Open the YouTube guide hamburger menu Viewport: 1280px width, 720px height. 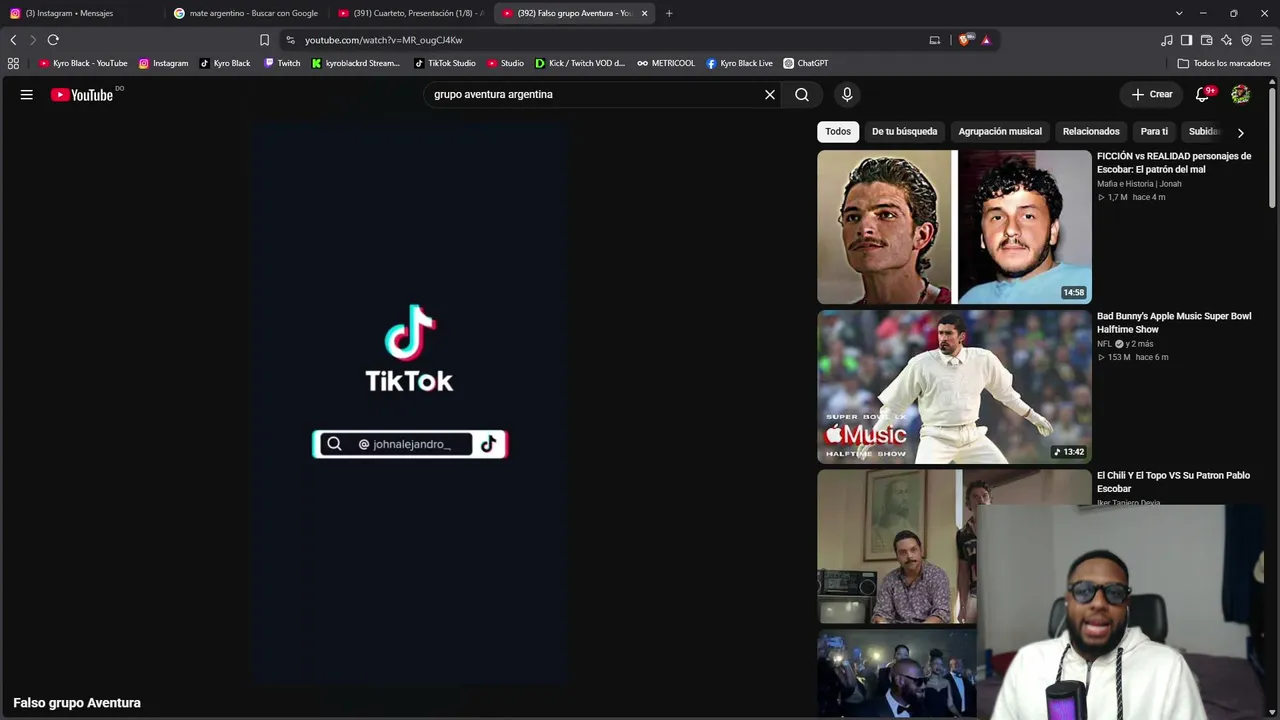[x=27, y=95]
